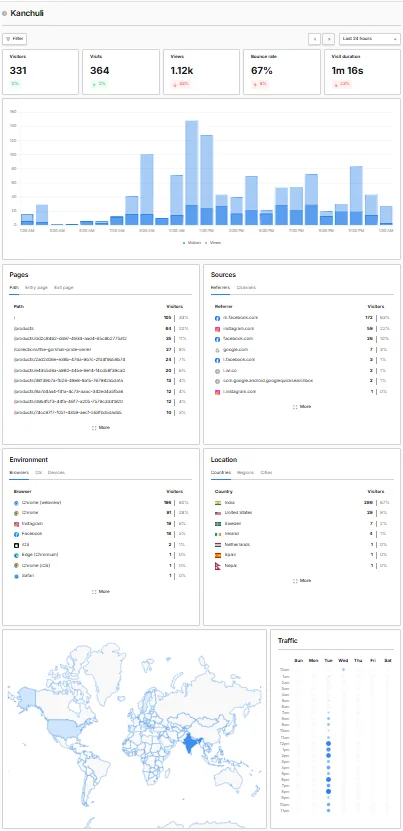Click the tallest chart bar at 12:00 PM
The height and width of the screenshot is (831, 403).
[191, 173]
